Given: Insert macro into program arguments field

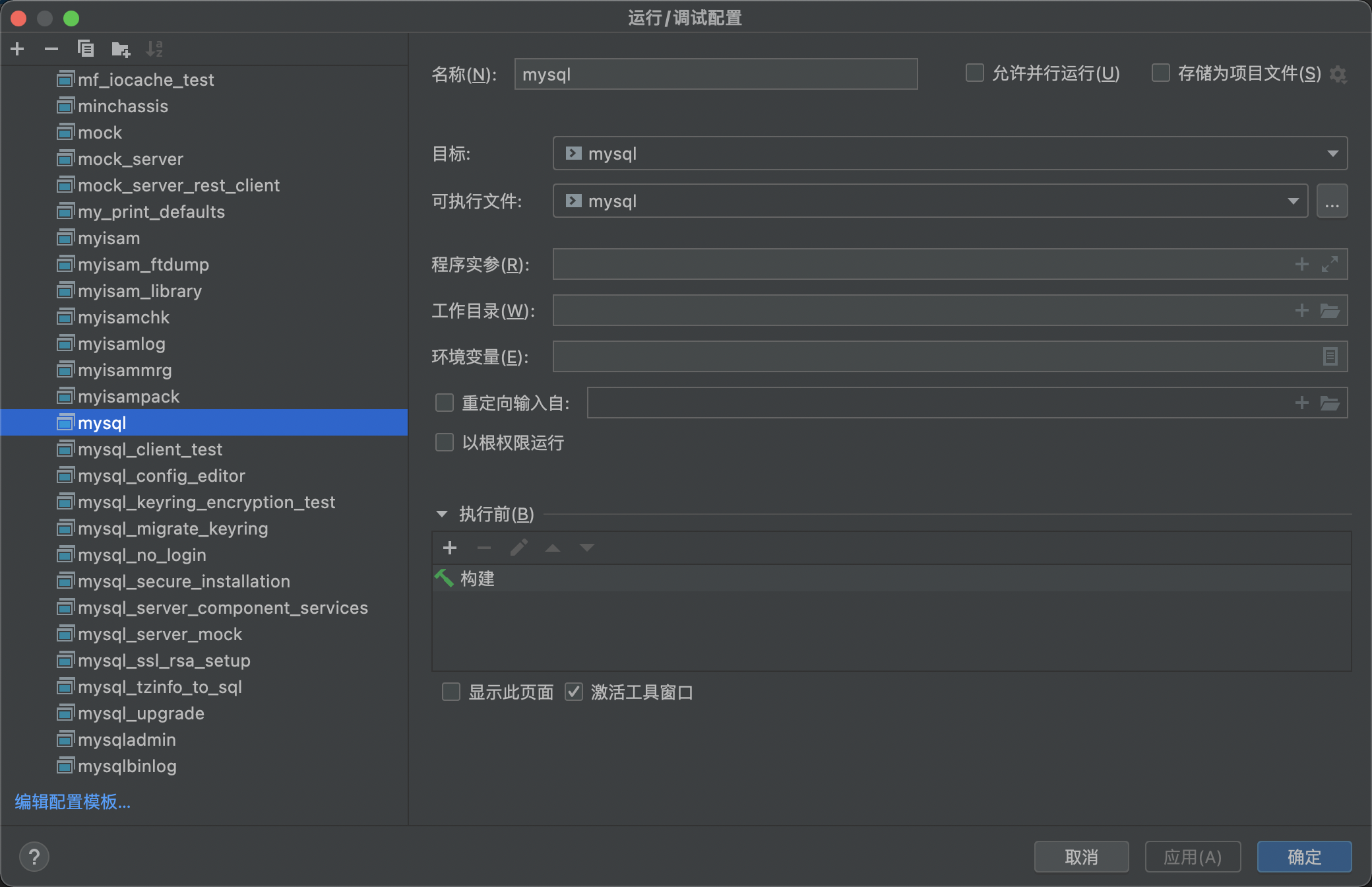Looking at the screenshot, I should click(1302, 265).
